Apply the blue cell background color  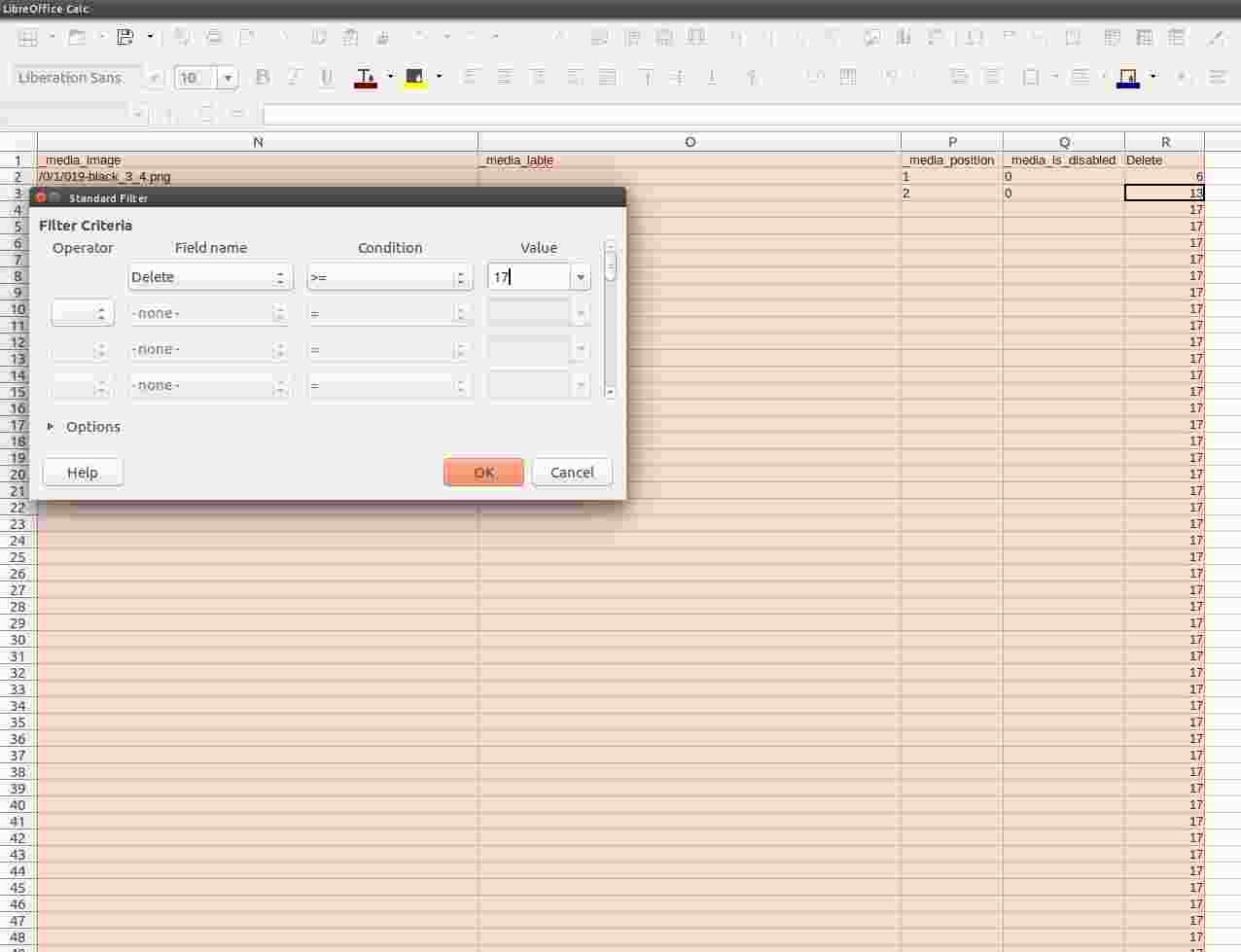[x=1128, y=77]
